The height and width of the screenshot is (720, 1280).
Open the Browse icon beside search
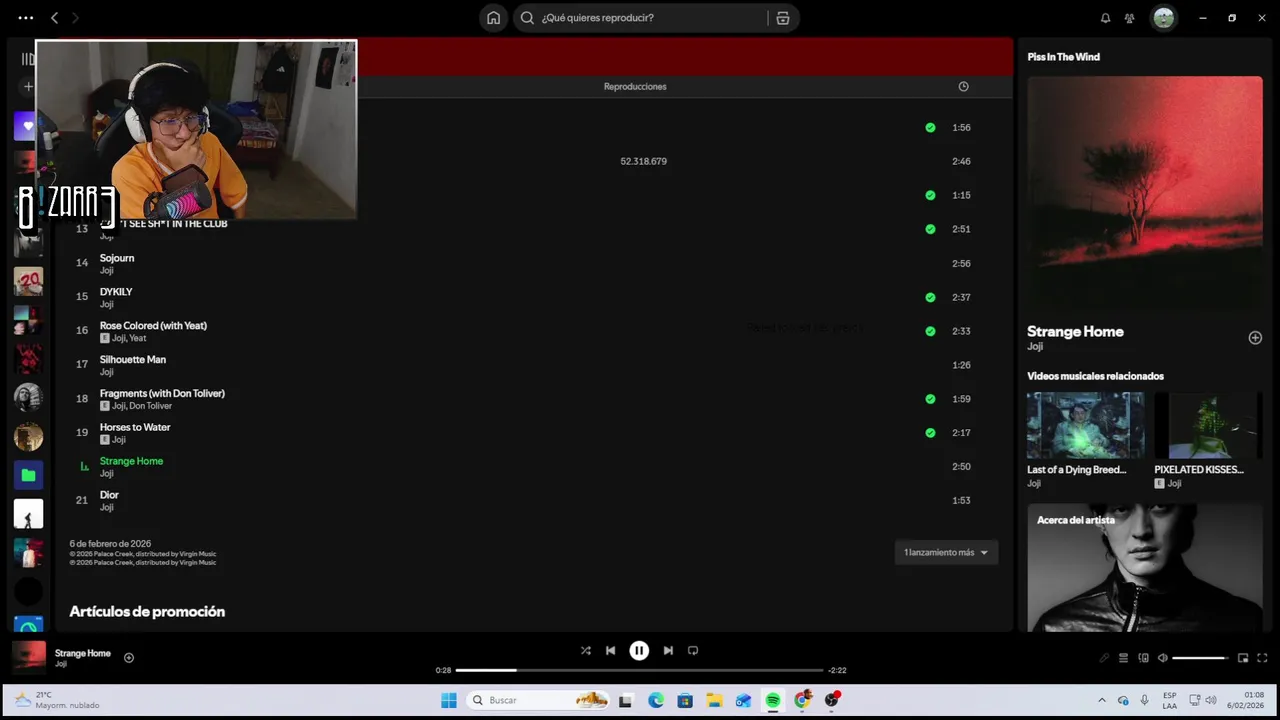[x=783, y=18]
